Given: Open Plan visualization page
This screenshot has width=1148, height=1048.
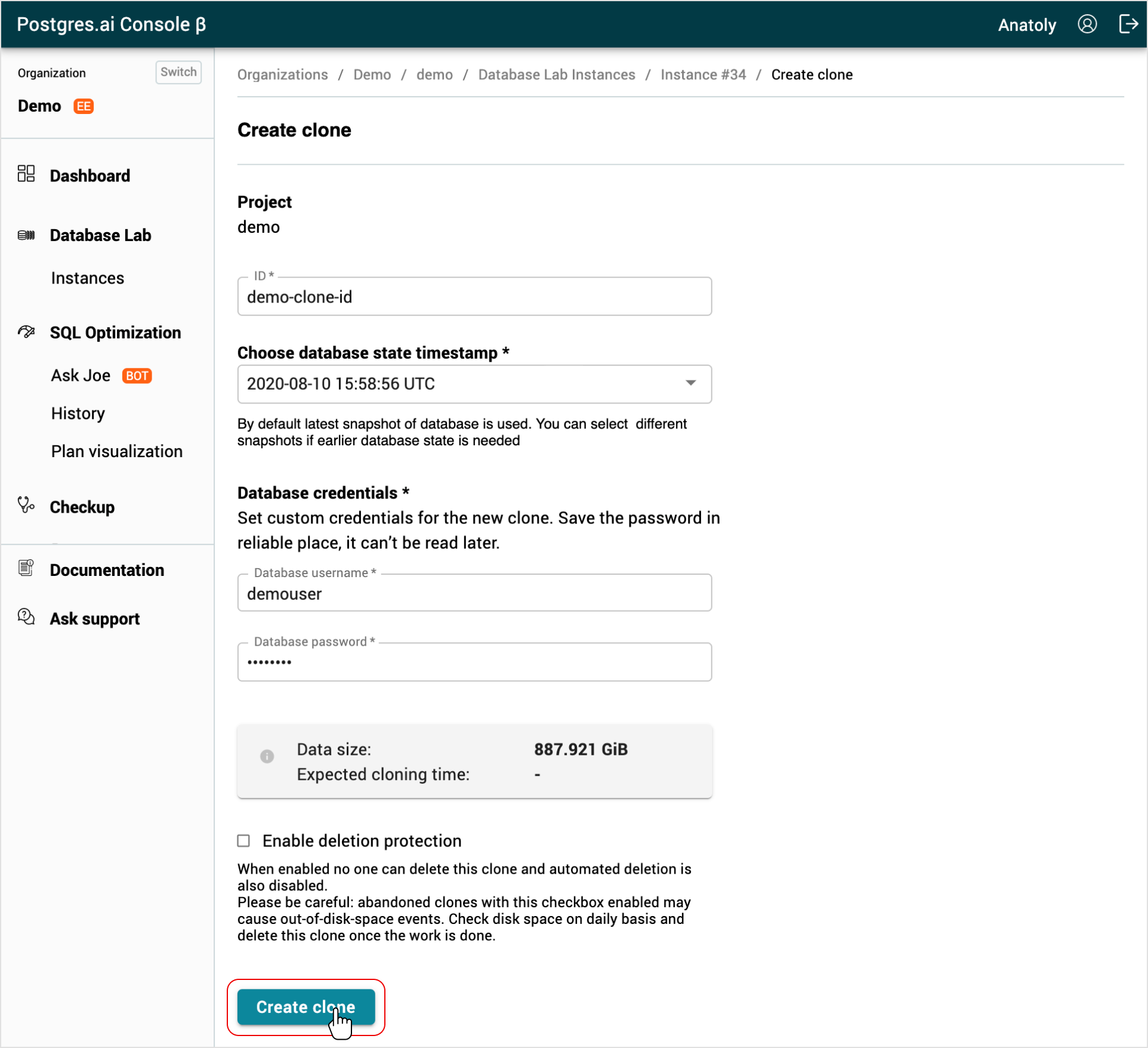Looking at the screenshot, I should [117, 451].
